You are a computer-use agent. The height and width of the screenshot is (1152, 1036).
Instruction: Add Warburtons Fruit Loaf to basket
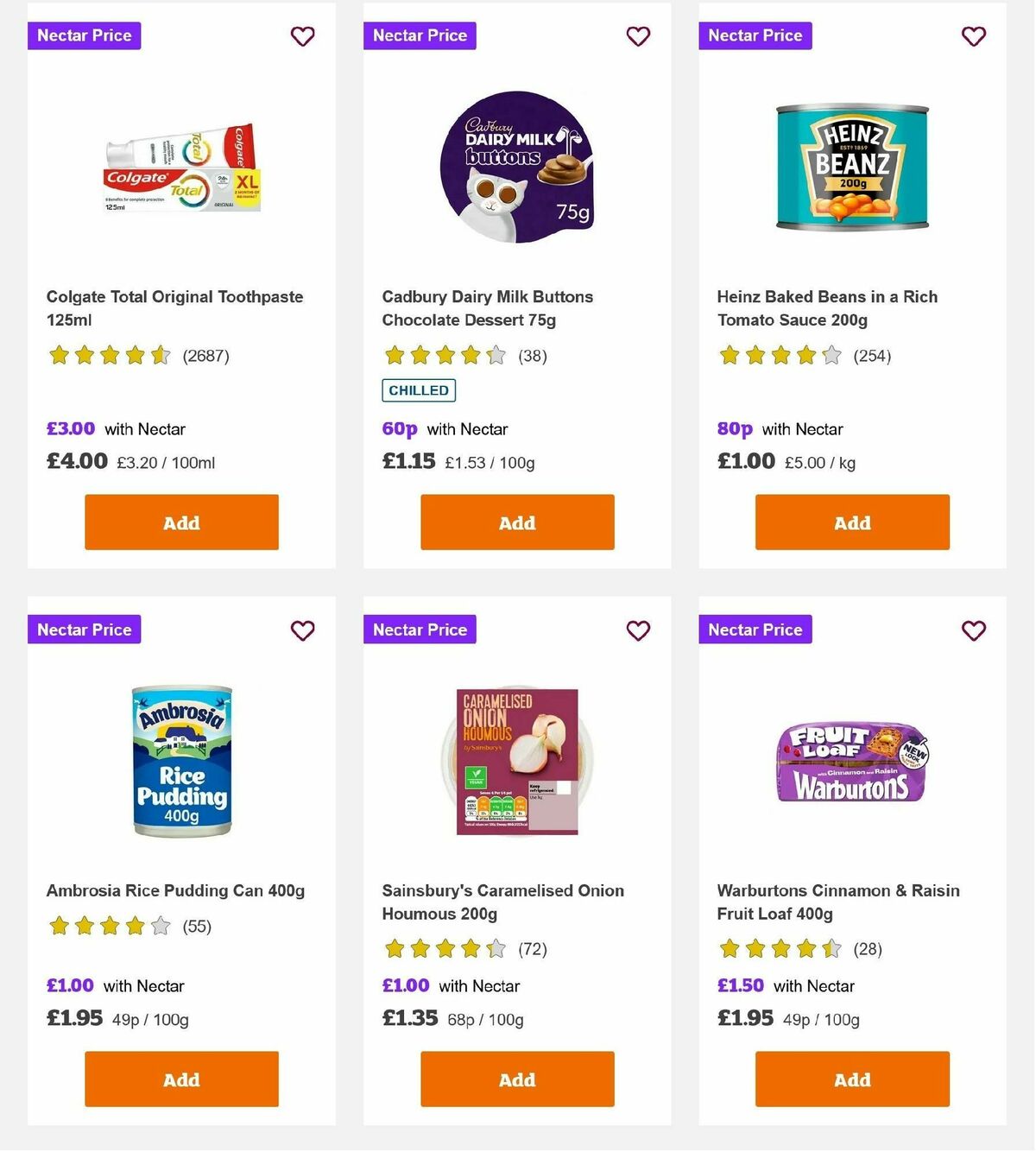point(851,1079)
